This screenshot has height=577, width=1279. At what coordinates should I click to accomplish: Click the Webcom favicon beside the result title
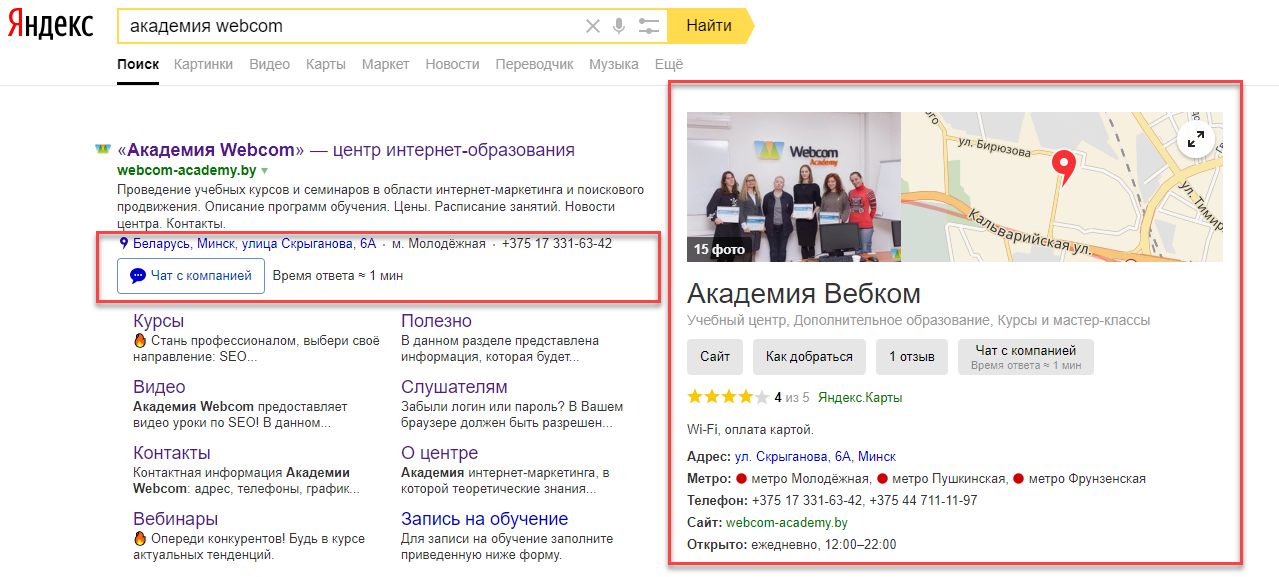(x=102, y=150)
